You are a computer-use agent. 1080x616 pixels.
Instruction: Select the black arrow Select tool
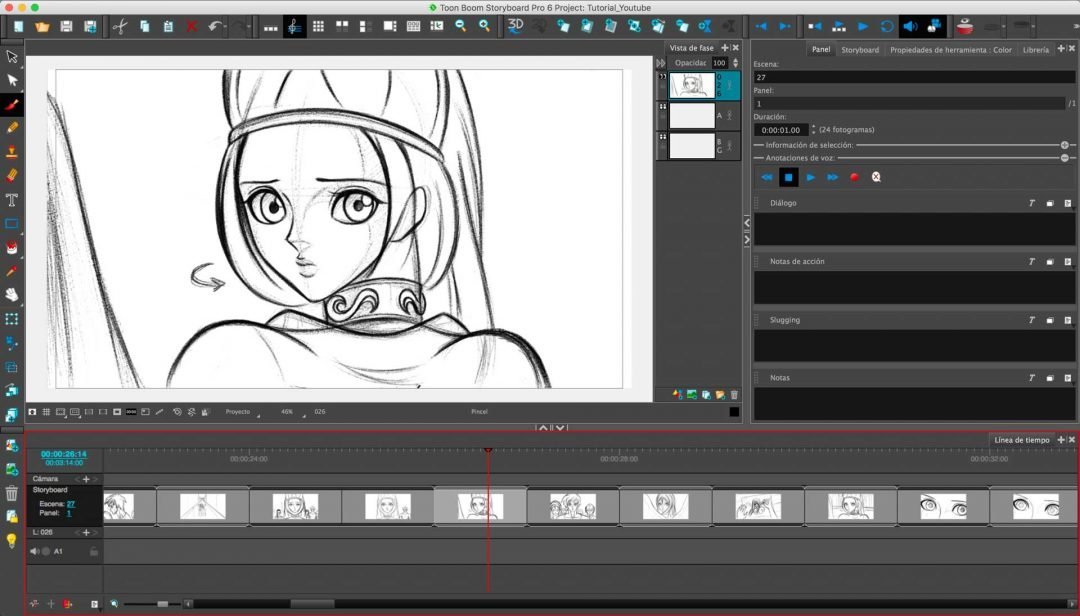coord(12,57)
